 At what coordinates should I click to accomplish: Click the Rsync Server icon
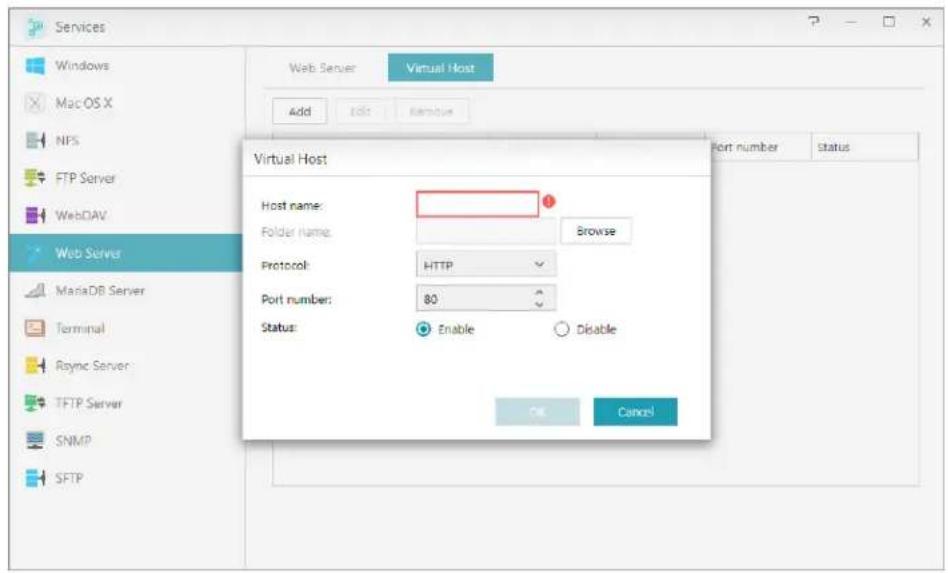pyautogui.click(x=35, y=366)
